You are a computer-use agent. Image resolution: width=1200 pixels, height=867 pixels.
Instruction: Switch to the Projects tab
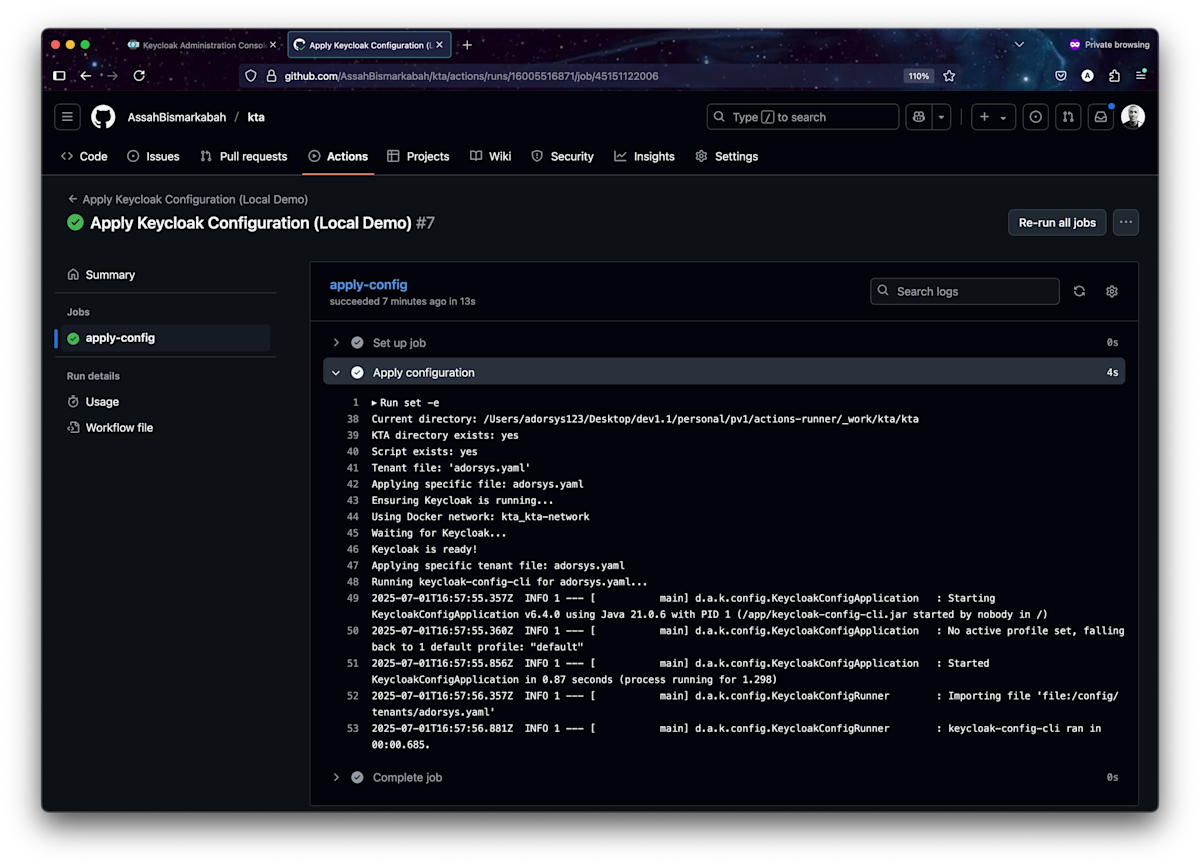(x=418, y=156)
